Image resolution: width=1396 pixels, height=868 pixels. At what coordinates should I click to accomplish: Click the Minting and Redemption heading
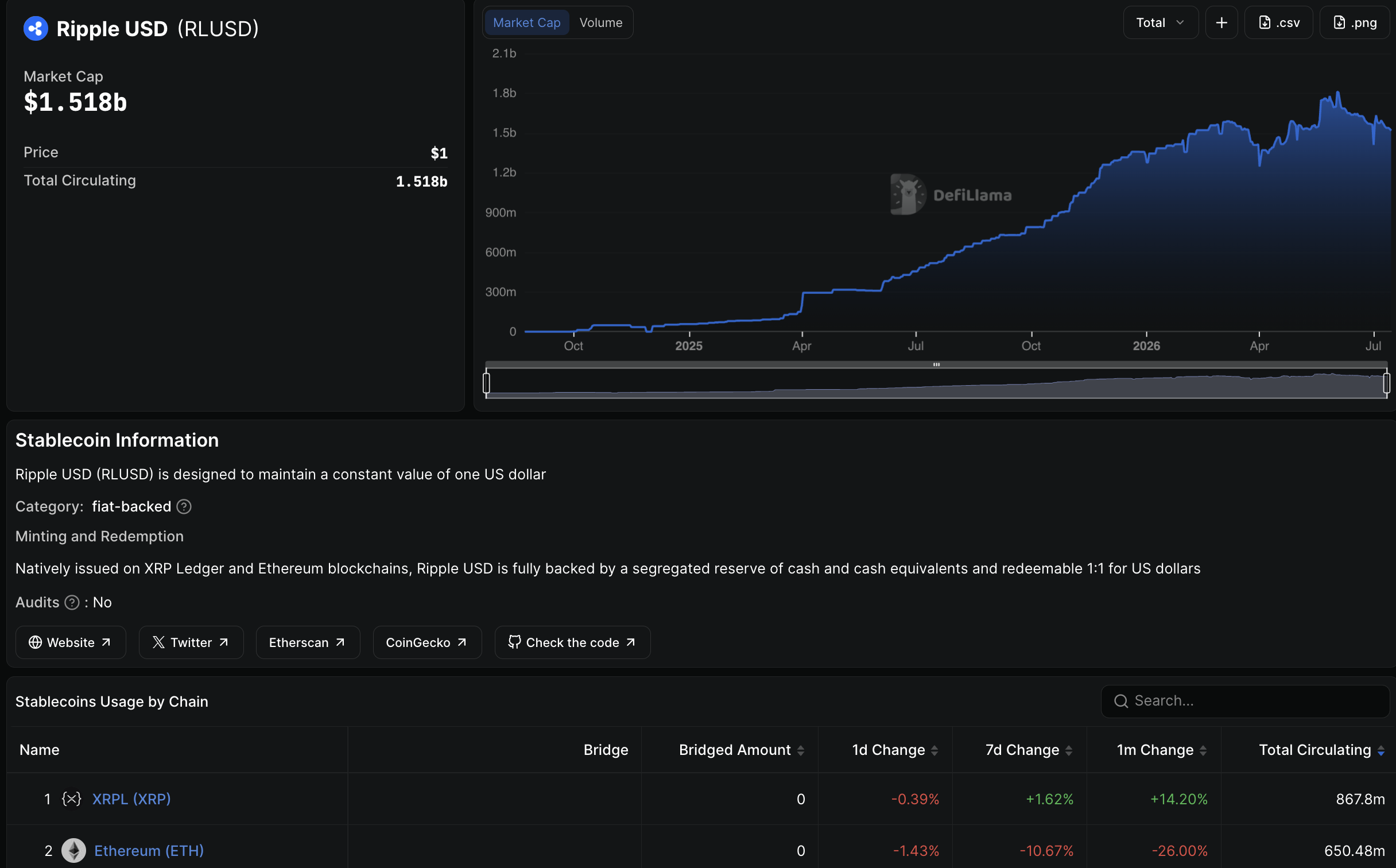(x=99, y=536)
